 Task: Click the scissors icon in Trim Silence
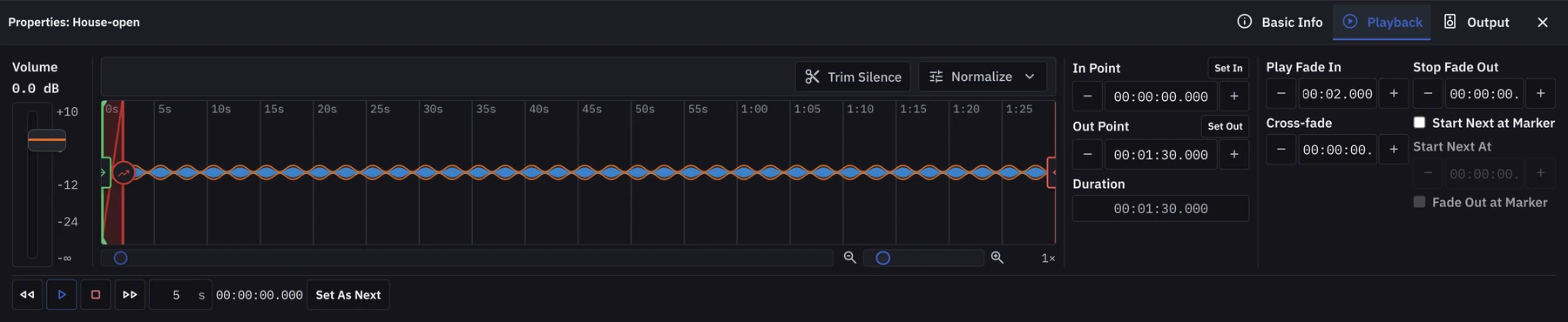click(812, 77)
